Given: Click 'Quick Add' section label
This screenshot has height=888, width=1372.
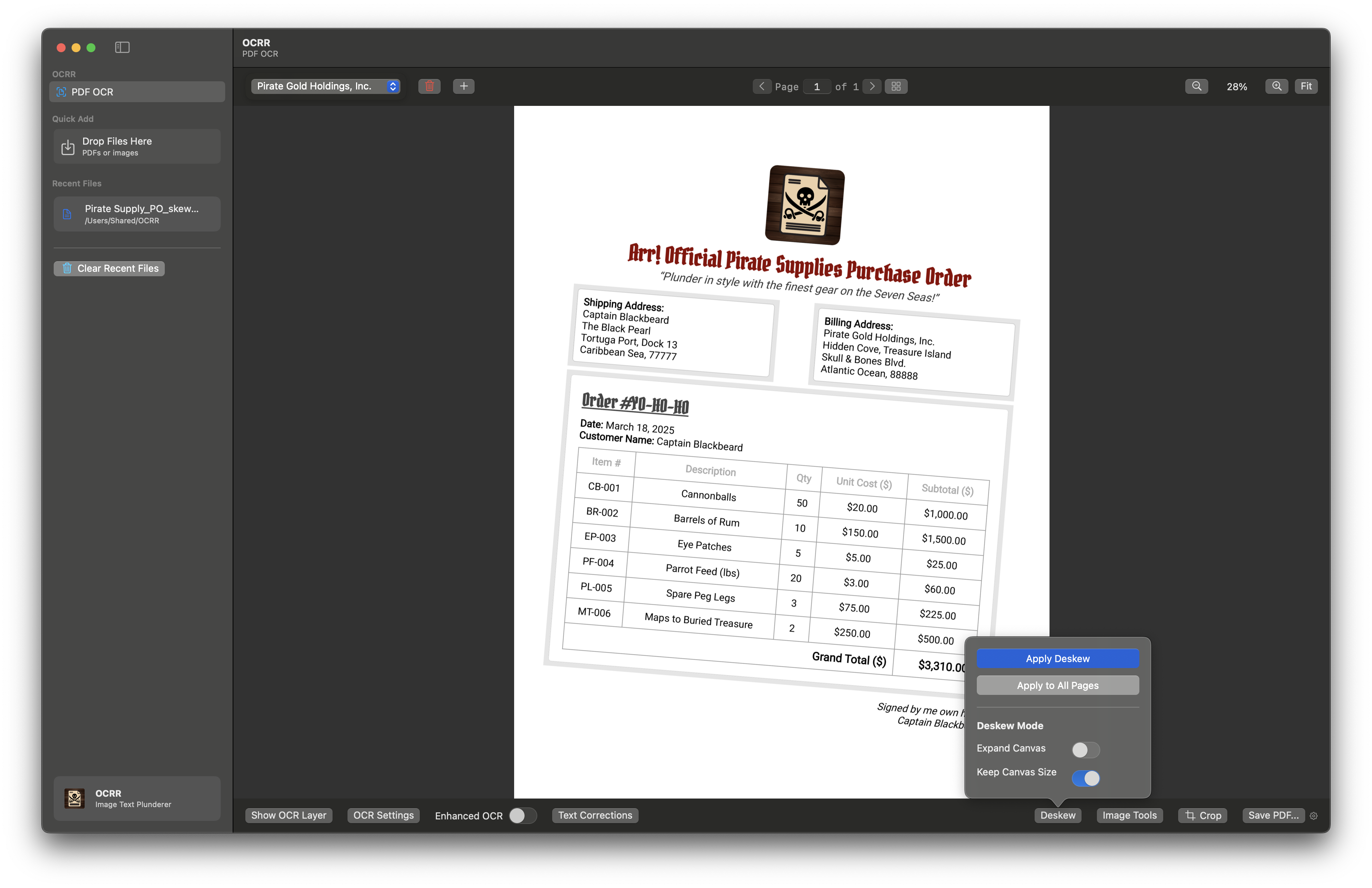Looking at the screenshot, I should [73, 119].
